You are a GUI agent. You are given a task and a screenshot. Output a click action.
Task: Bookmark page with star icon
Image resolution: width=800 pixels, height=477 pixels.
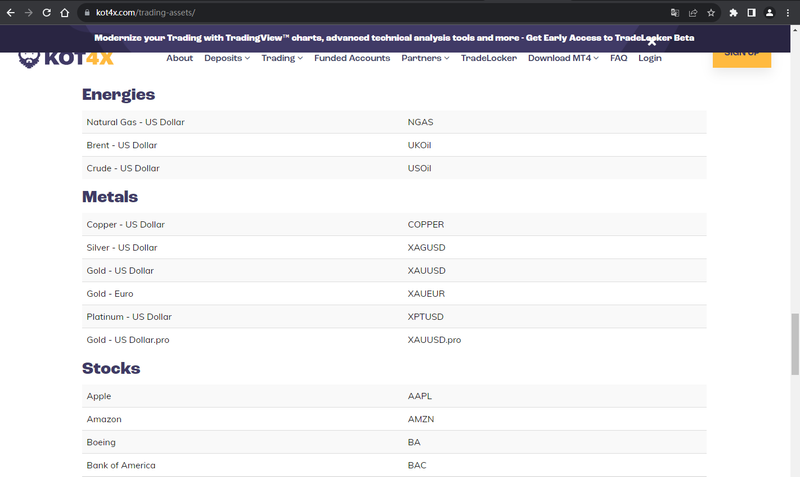tap(711, 13)
